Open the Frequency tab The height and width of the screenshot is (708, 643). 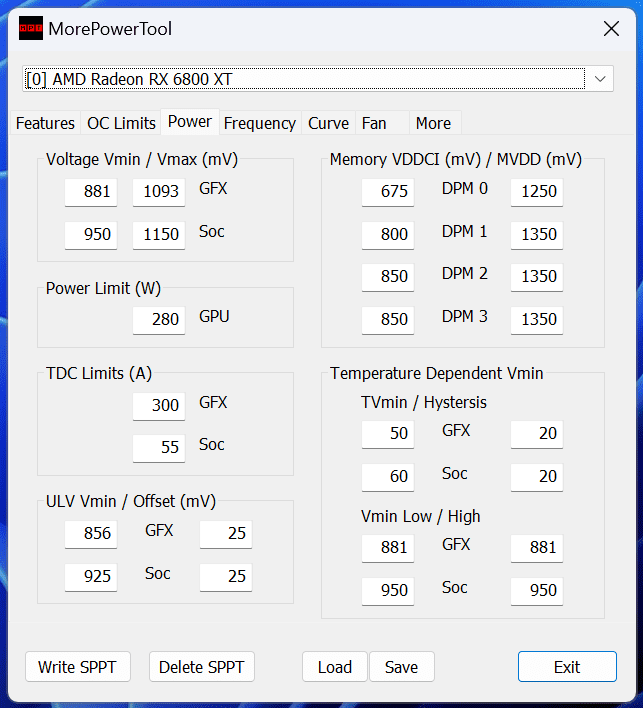click(x=260, y=123)
